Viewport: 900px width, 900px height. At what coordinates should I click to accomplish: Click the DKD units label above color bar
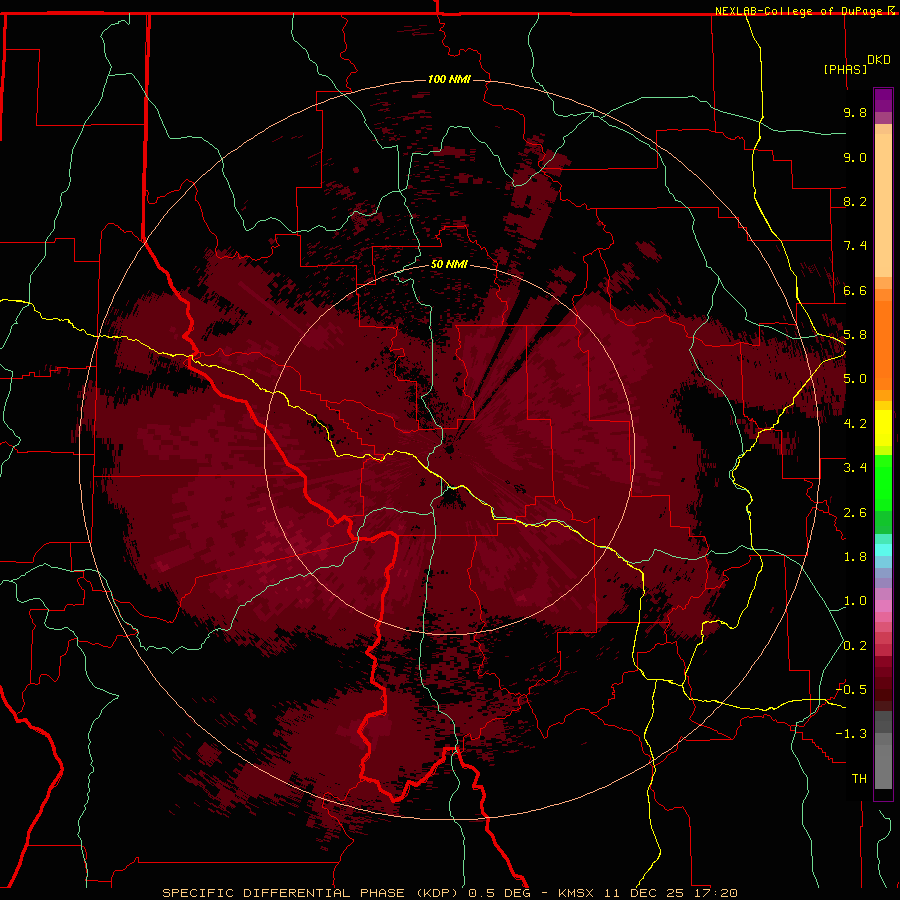(879, 60)
